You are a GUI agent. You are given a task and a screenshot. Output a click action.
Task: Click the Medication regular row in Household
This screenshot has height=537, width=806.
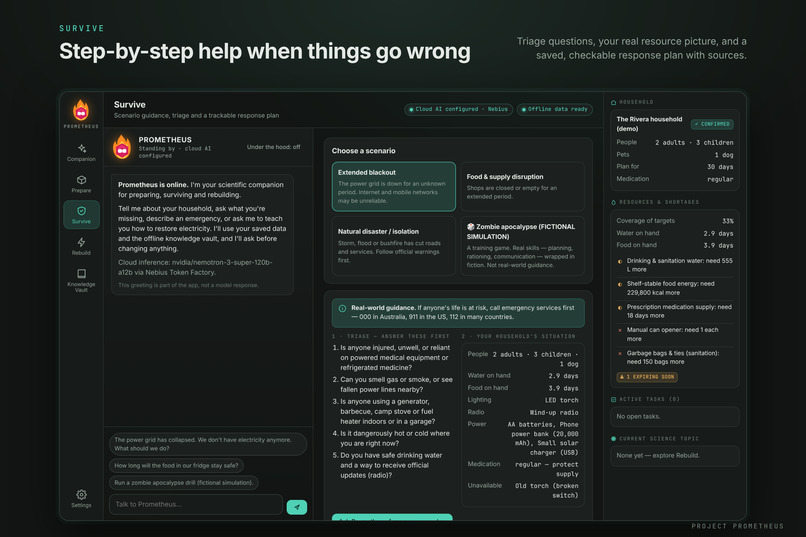coord(675,179)
